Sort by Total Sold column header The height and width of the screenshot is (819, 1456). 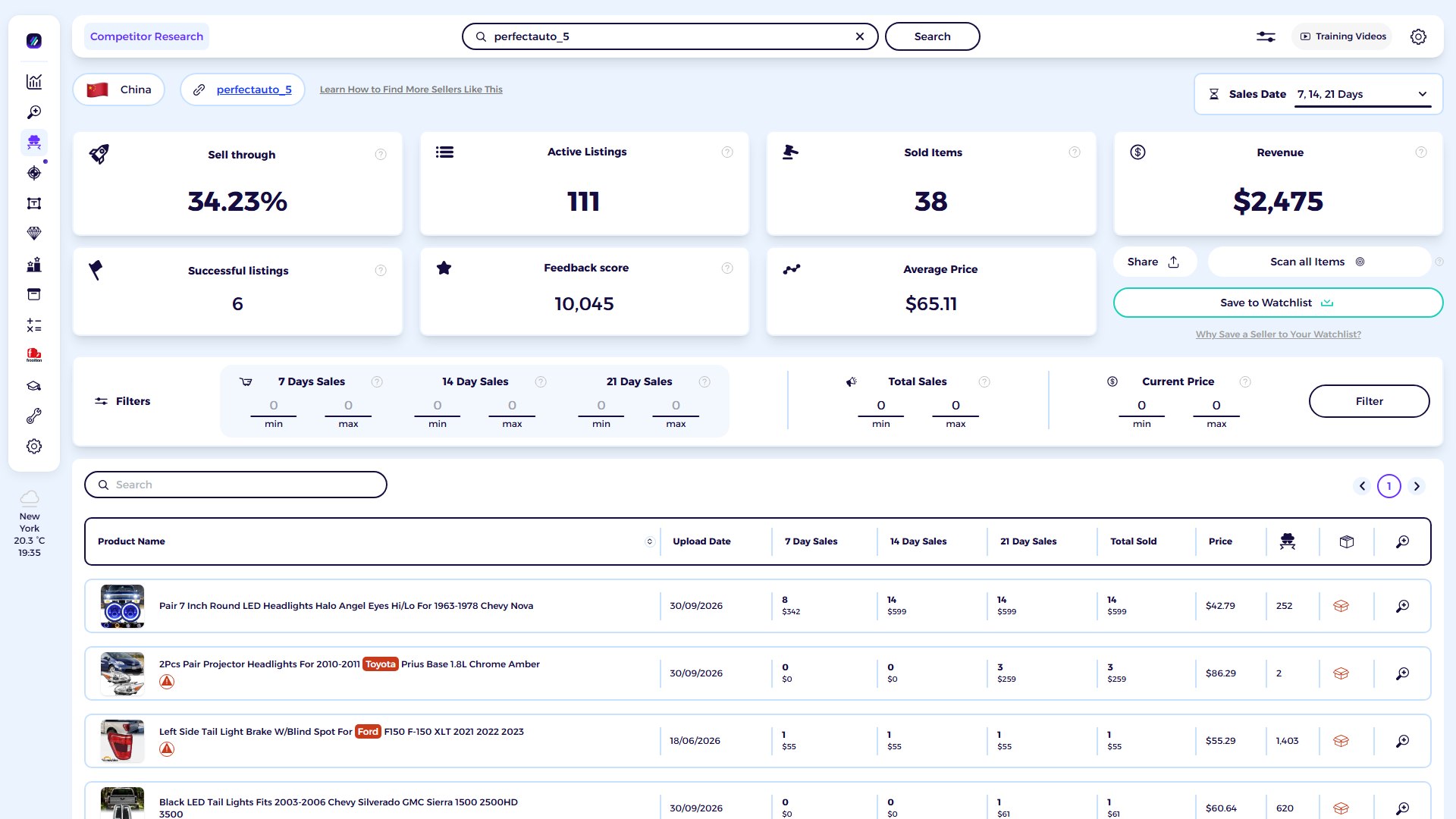pyautogui.click(x=1133, y=541)
